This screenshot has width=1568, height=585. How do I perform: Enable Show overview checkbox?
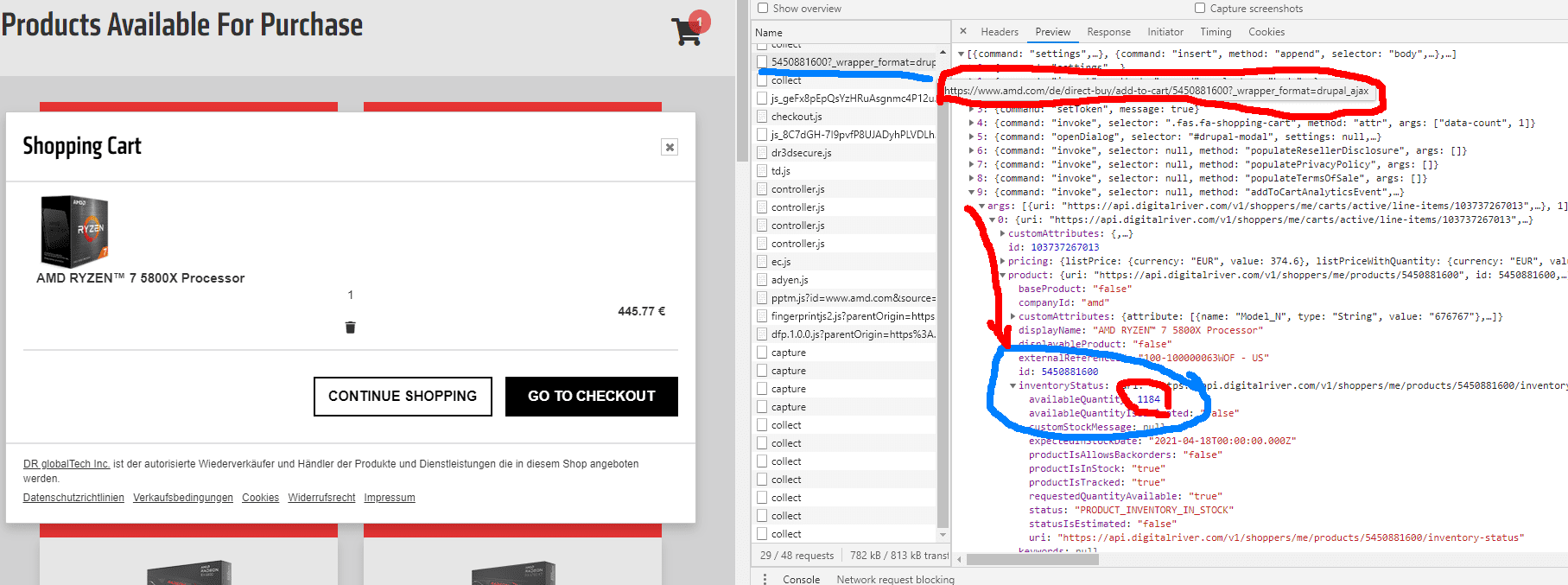click(763, 8)
